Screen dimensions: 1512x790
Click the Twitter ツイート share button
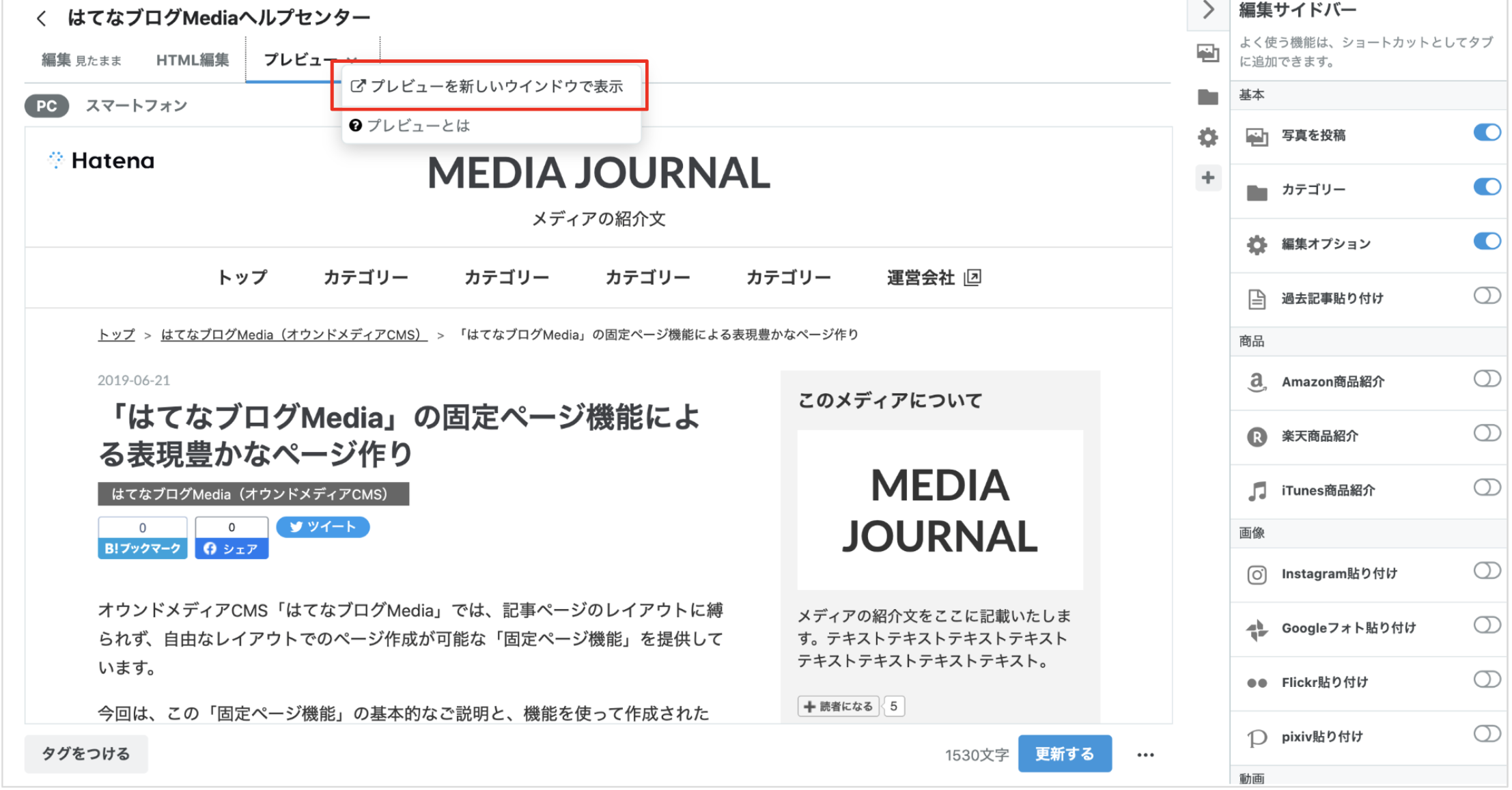pyautogui.click(x=322, y=526)
